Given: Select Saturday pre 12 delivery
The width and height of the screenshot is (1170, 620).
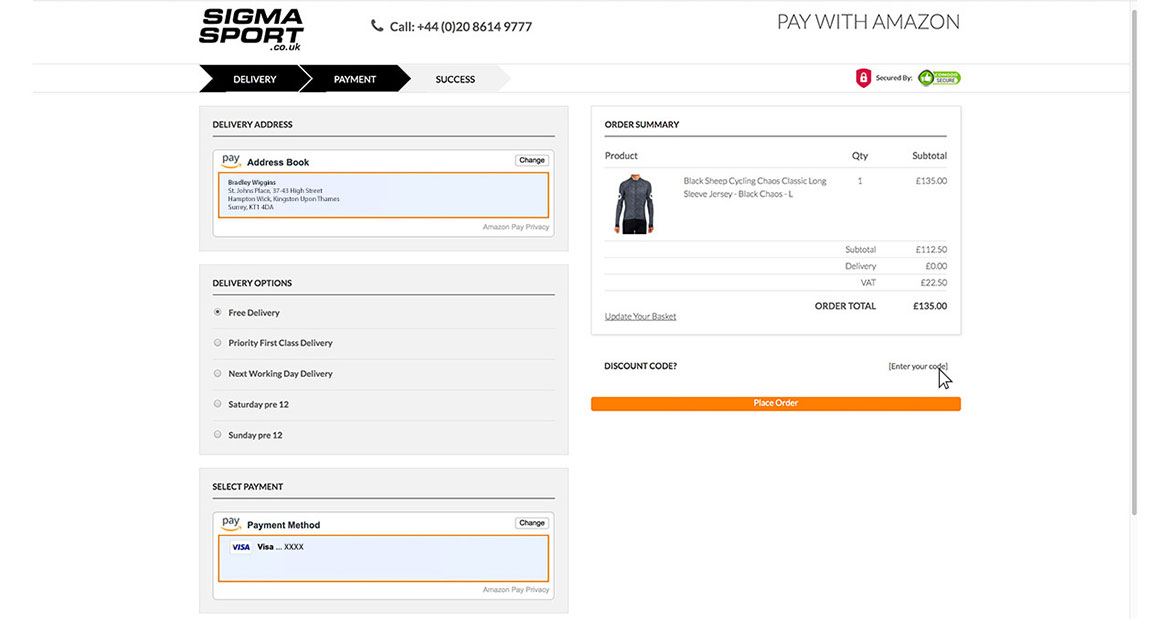Looking at the screenshot, I should (x=218, y=404).
